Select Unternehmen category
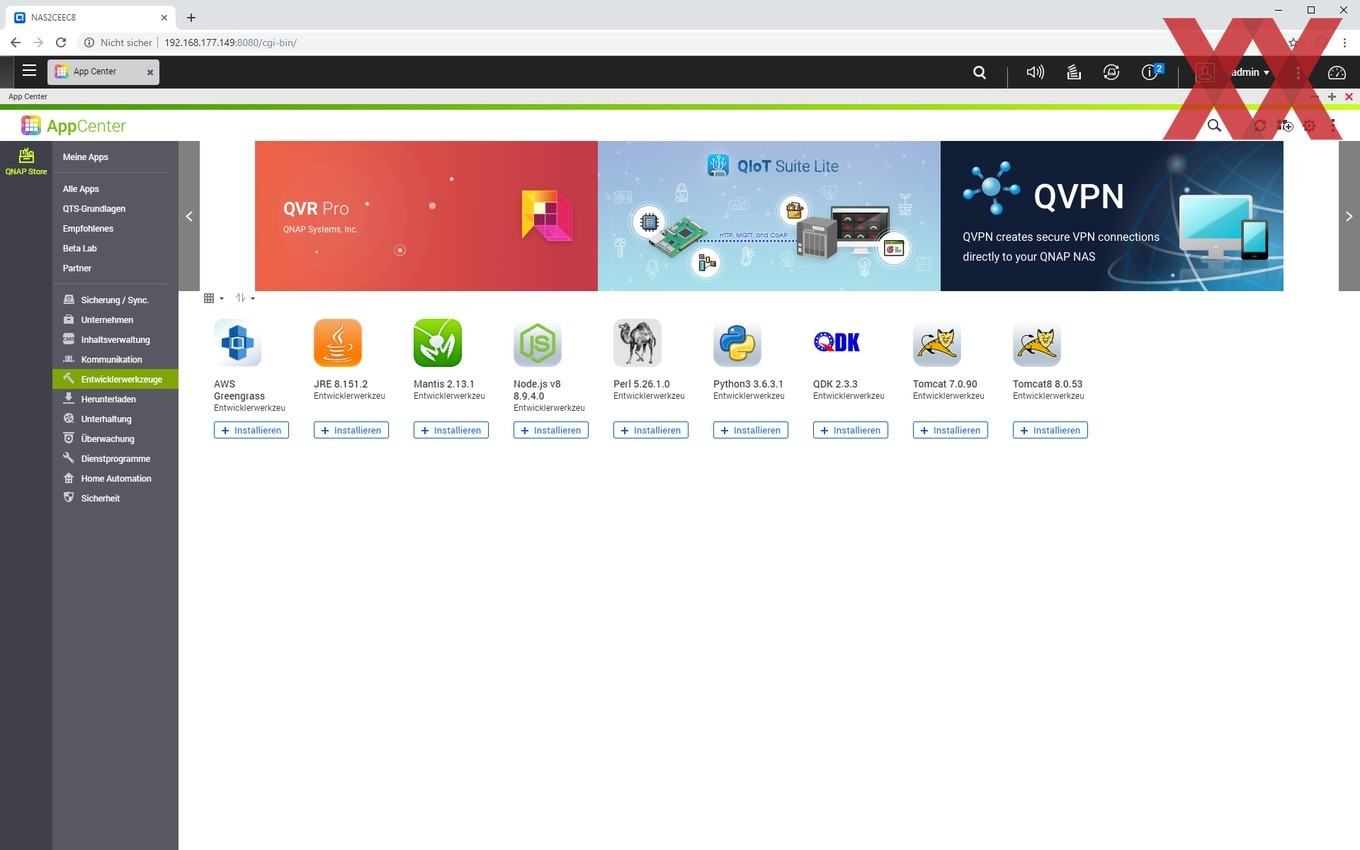1360x850 pixels. (x=115, y=320)
